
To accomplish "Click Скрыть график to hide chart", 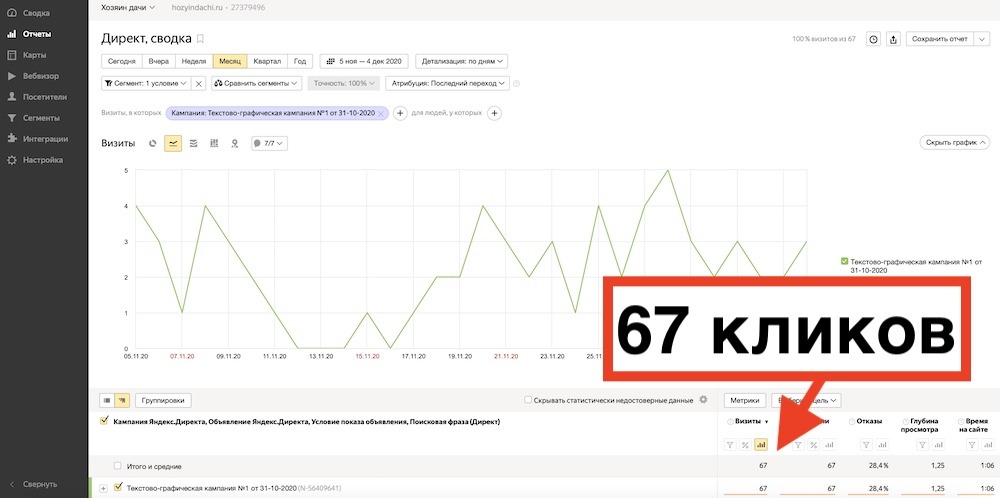I will coord(955,143).
